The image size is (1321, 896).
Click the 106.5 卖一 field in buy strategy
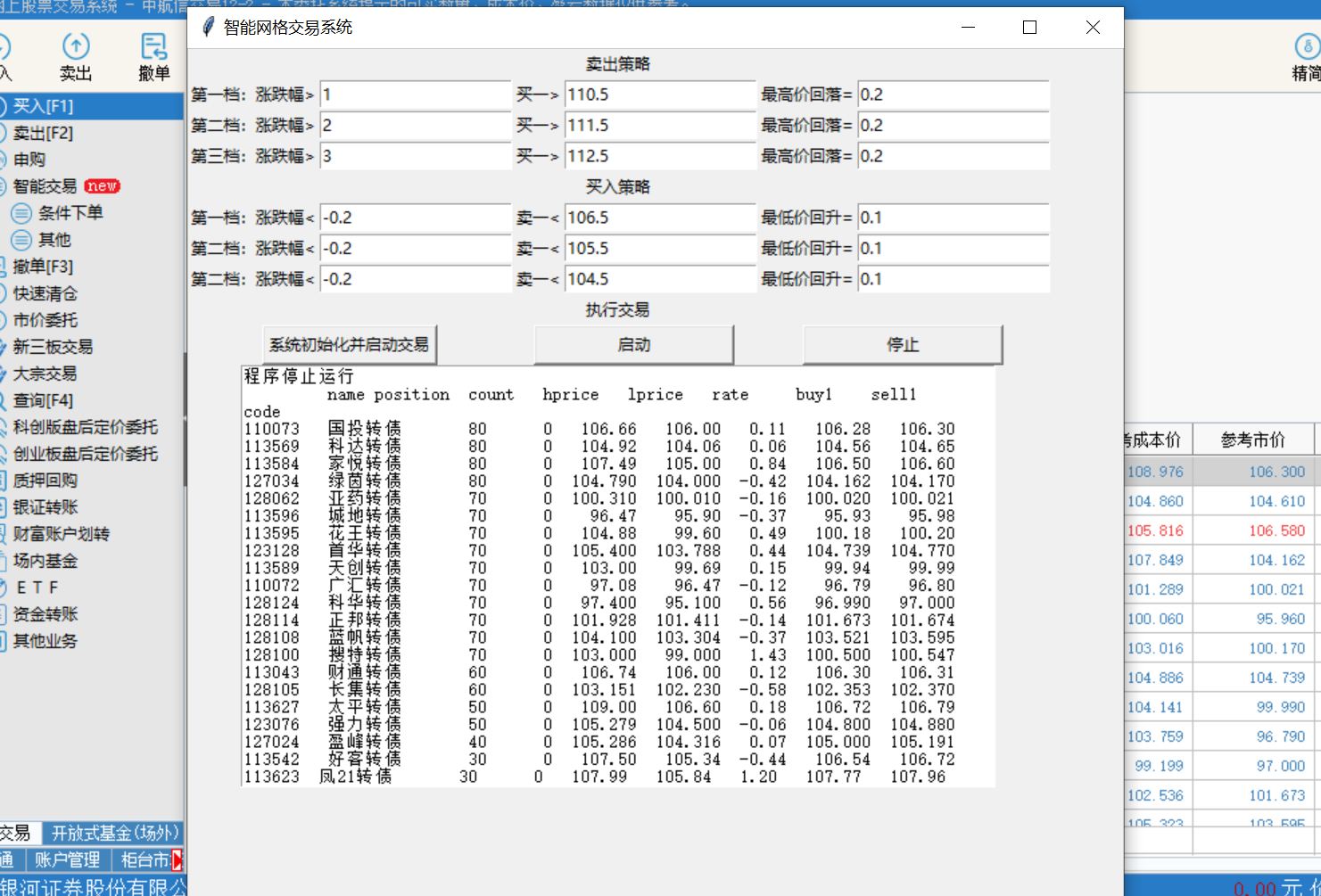pyautogui.click(x=660, y=218)
